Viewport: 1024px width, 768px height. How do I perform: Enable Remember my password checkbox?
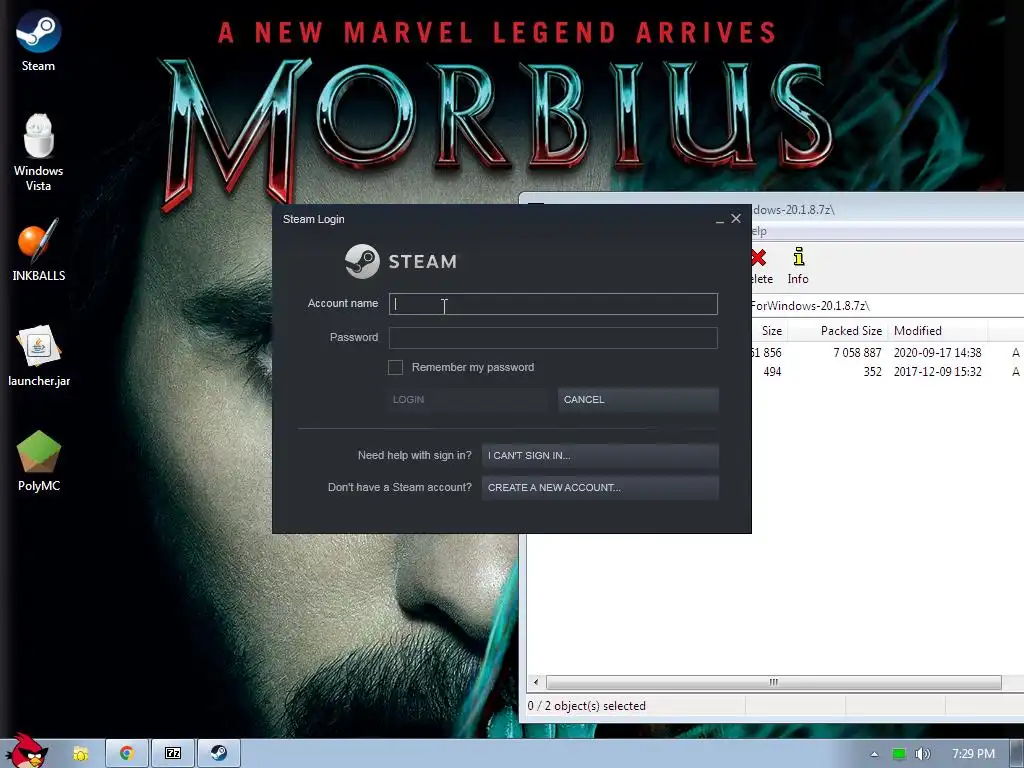(x=395, y=367)
